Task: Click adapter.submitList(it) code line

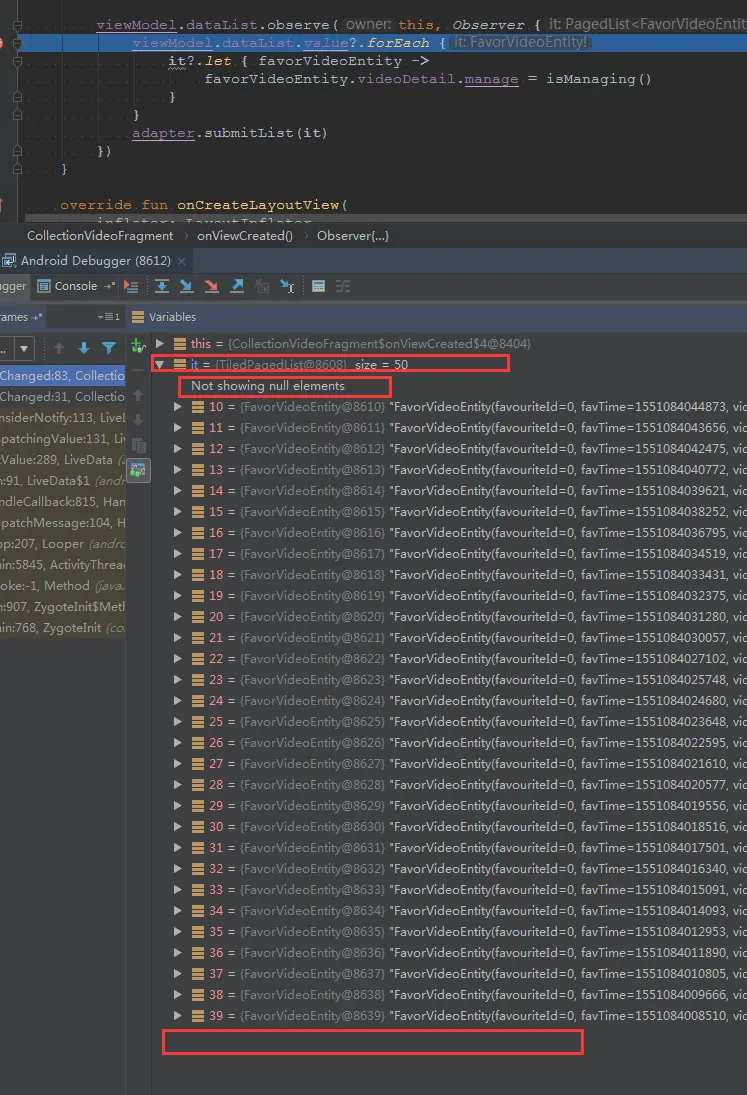Action: click(x=230, y=133)
